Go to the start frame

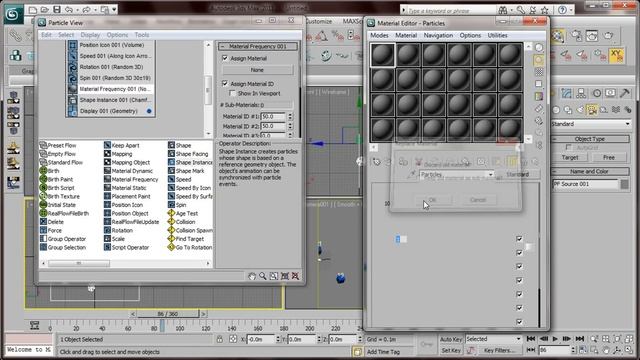pos(531,339)
